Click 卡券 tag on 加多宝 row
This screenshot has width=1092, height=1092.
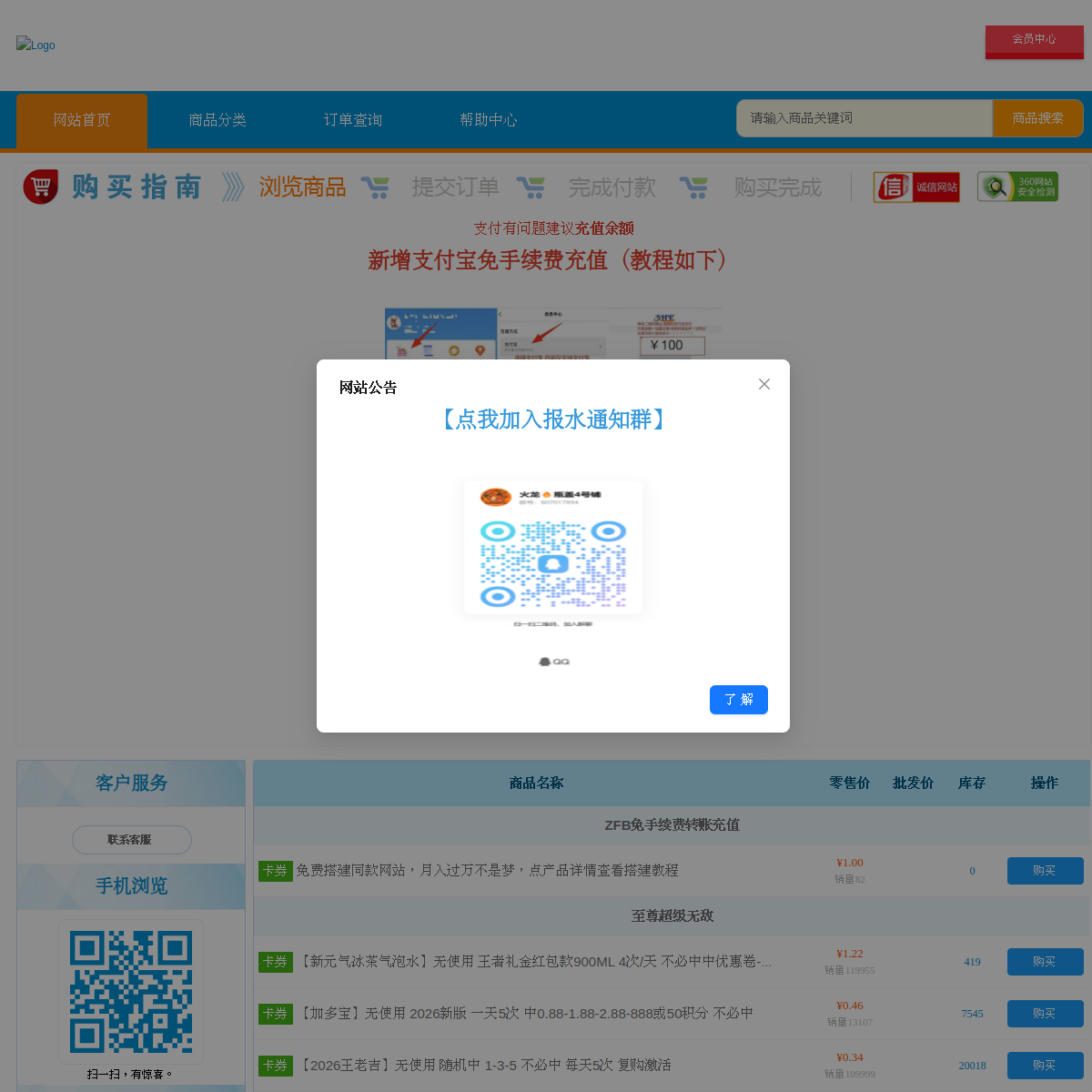(276, 1014)
